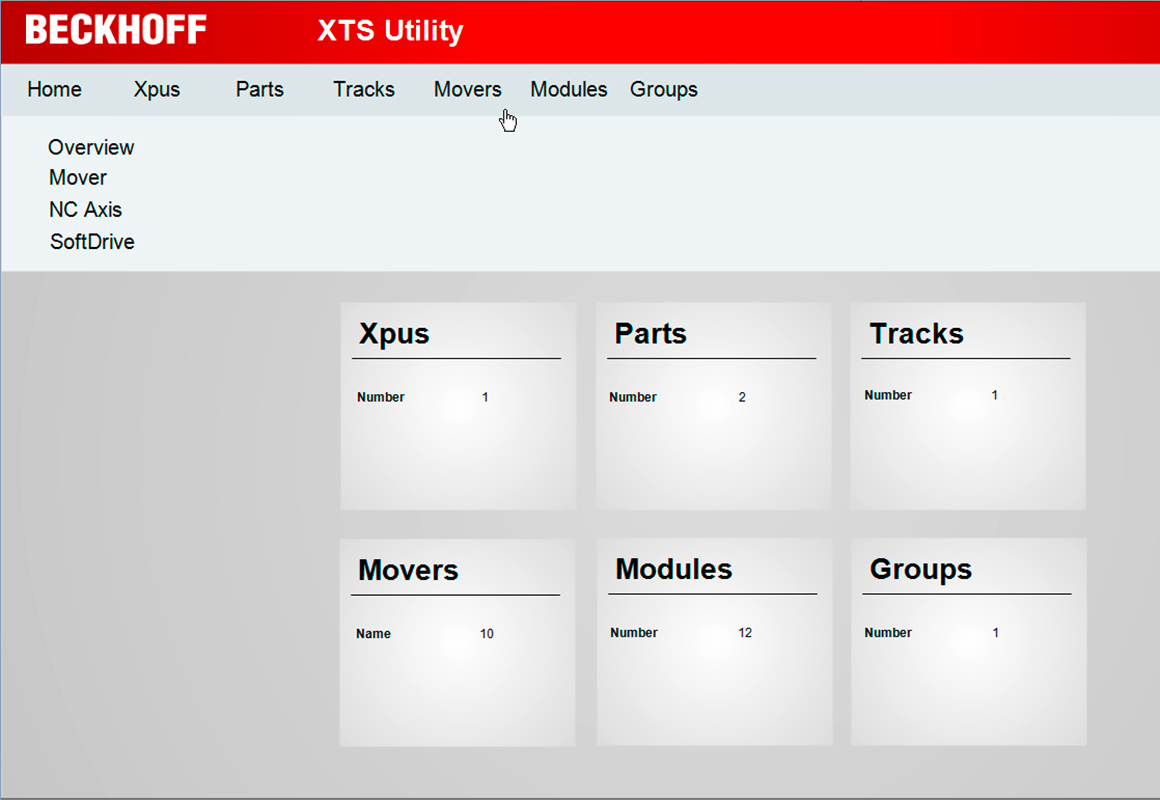Image resolution: width=1160 pixels, height=800 pixels.
Task: Open the Home menu
Action: [54, 89]
